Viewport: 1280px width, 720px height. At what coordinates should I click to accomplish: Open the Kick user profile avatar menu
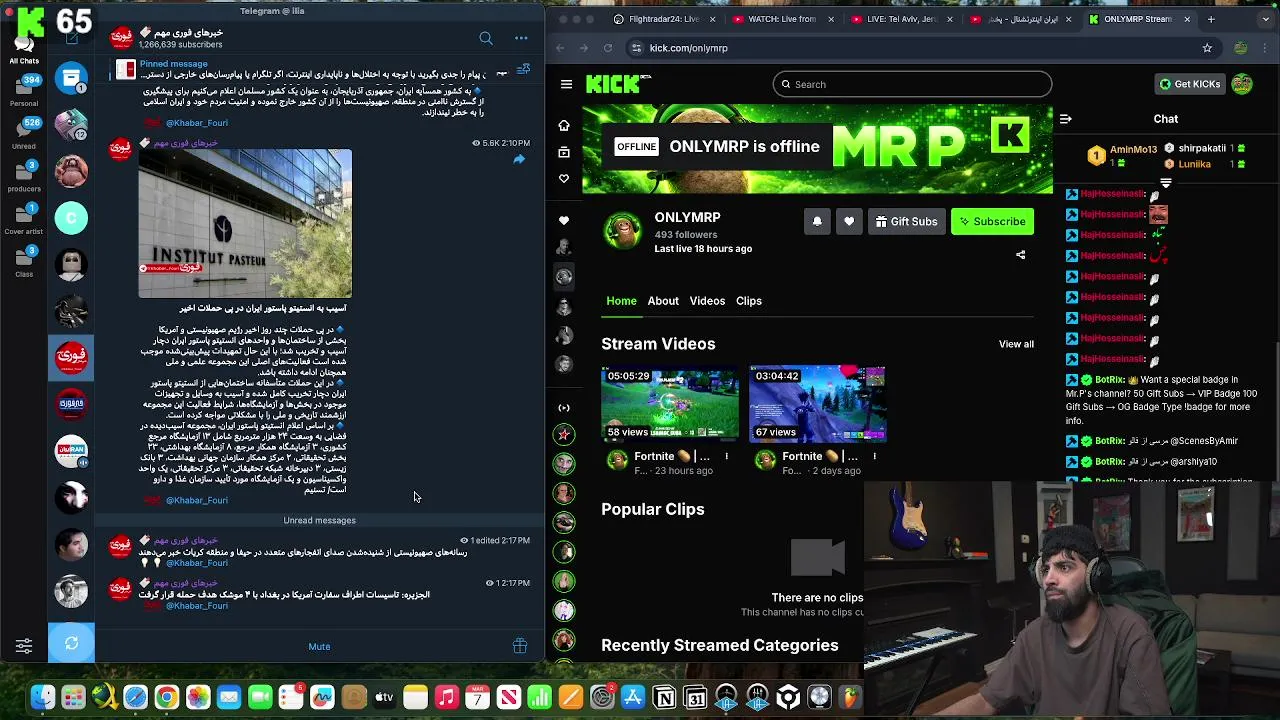[x=1242, y=84]
